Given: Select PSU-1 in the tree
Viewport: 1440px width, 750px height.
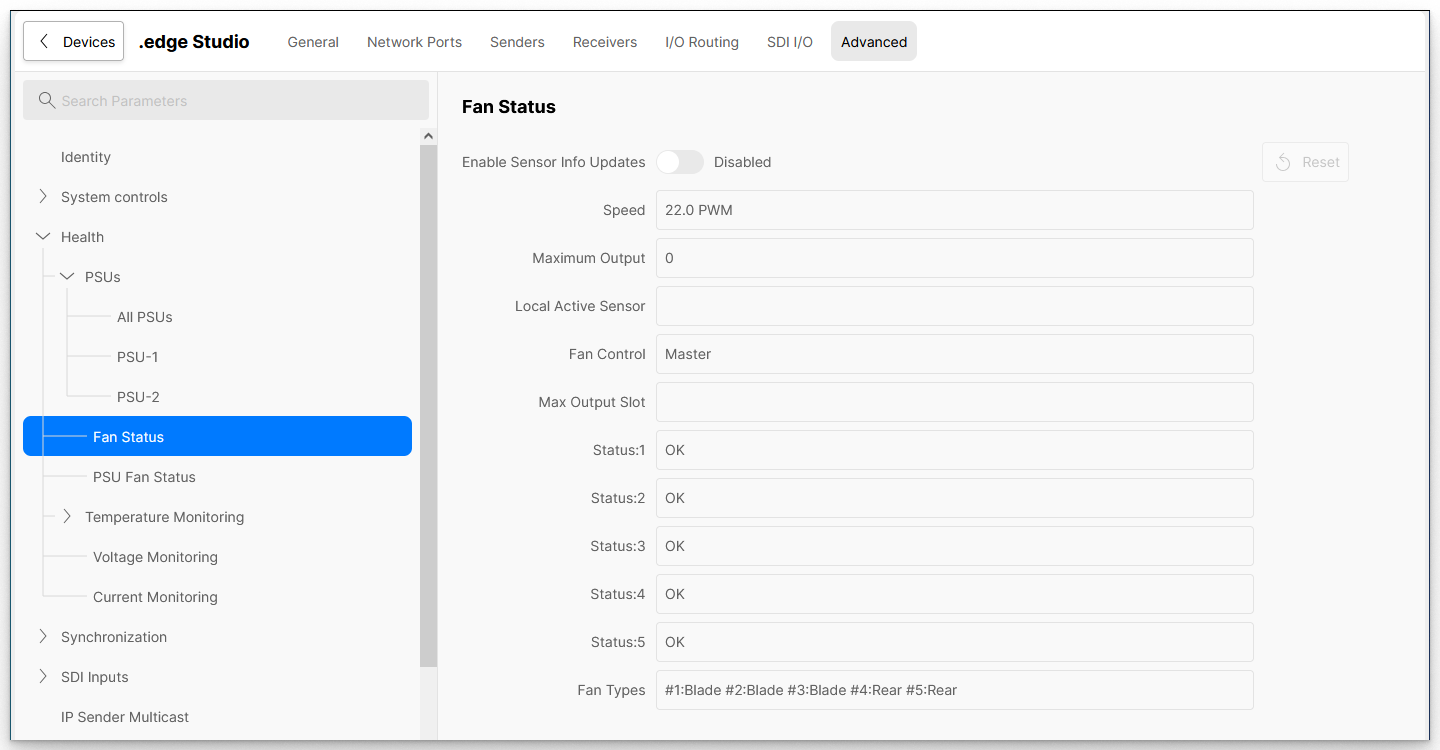Looking at the screenshot, I should point(138,357).
